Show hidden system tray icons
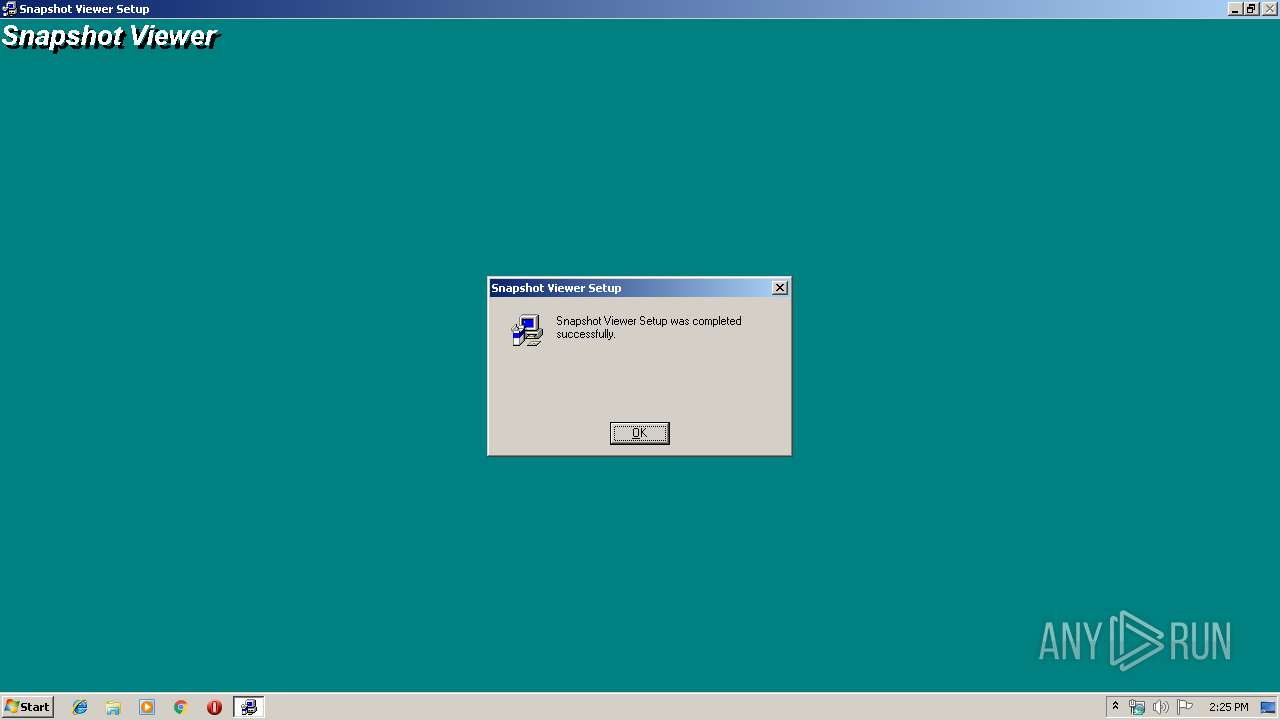This screenshot has height=720, width=1280. (x=1116, y=707)
